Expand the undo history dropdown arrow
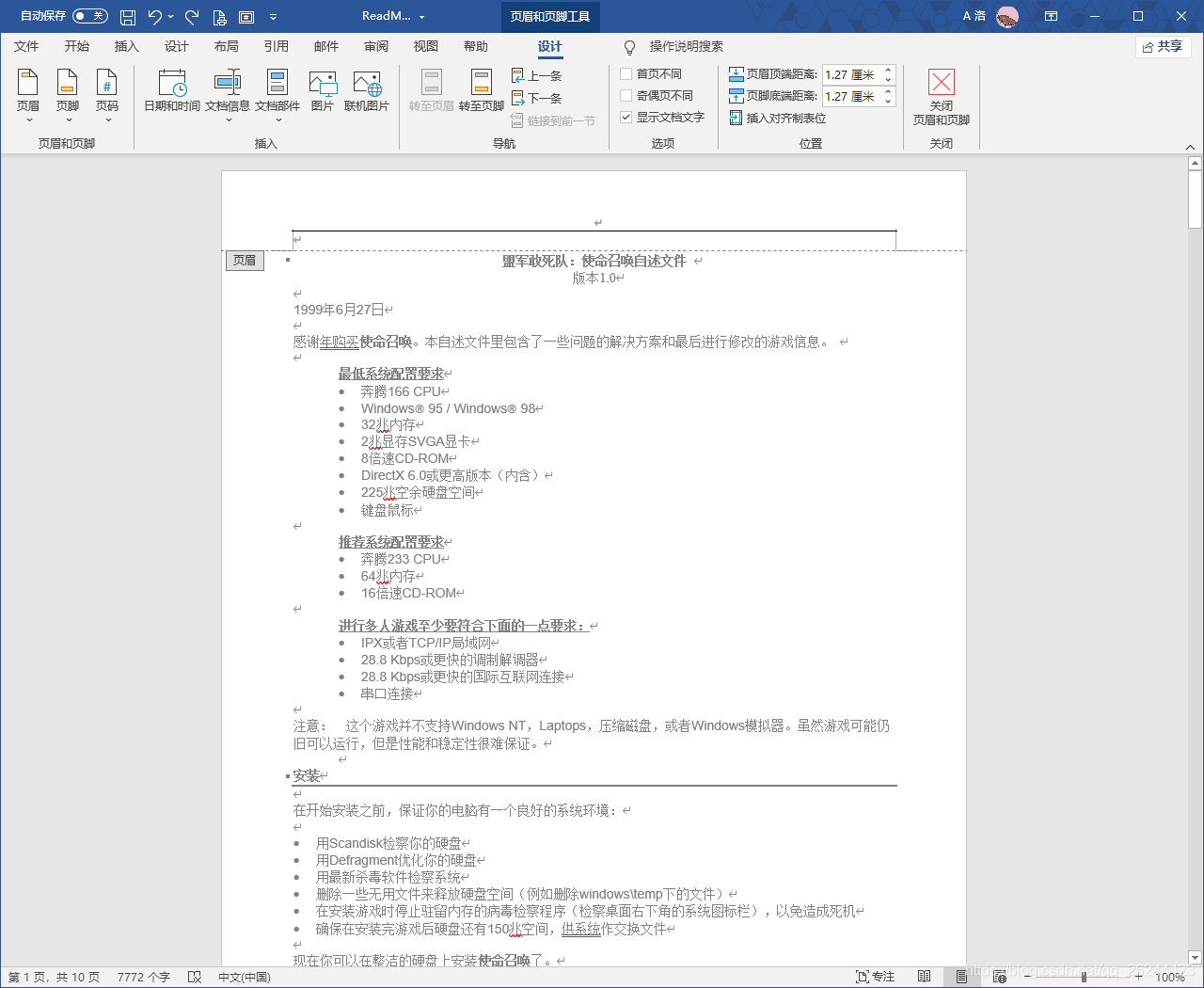Viewport: 1204px width, 988px height. pyautogui.click(x=171, y=16)
